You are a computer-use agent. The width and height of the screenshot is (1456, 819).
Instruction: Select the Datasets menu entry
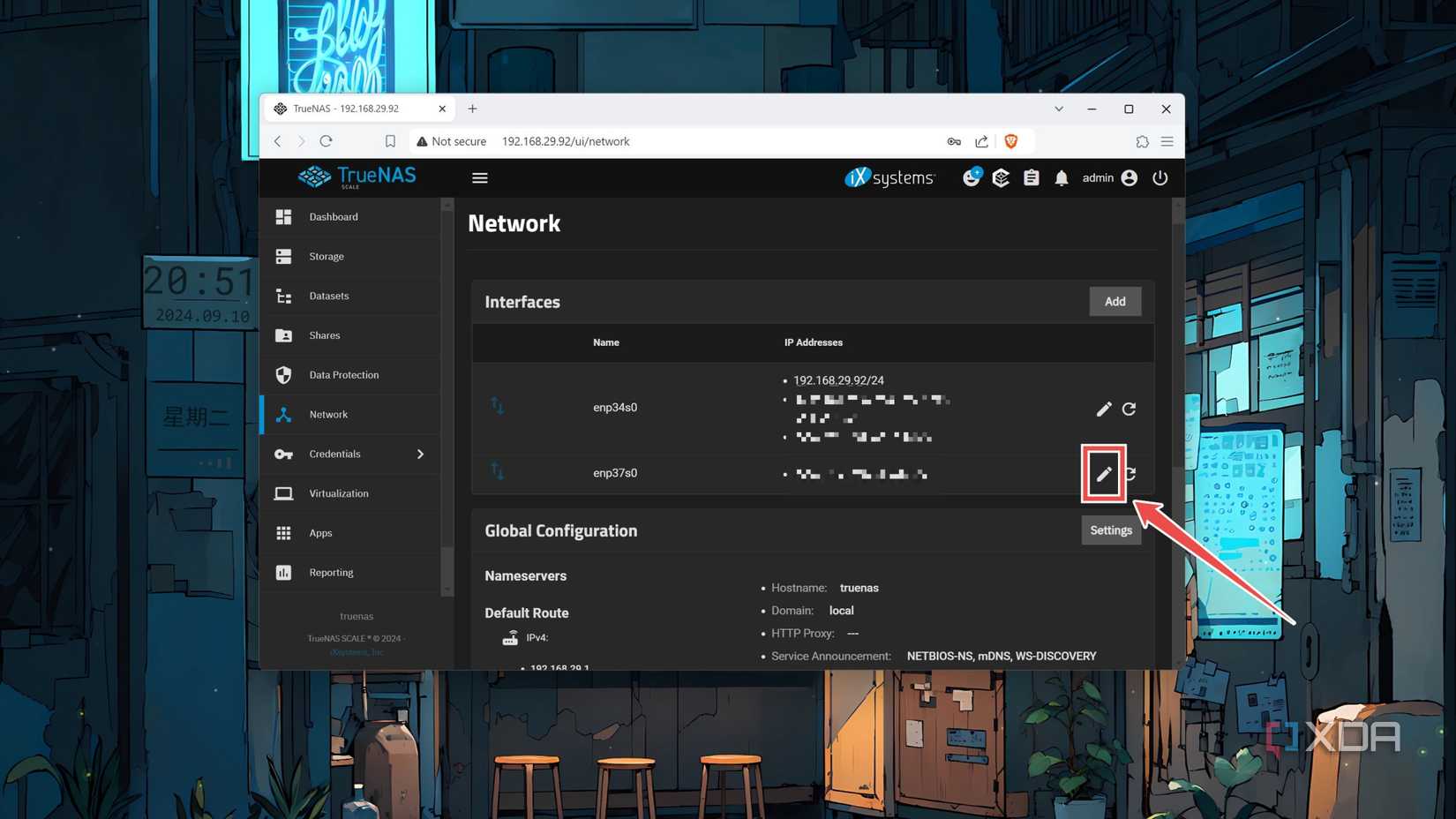[328, 296]
